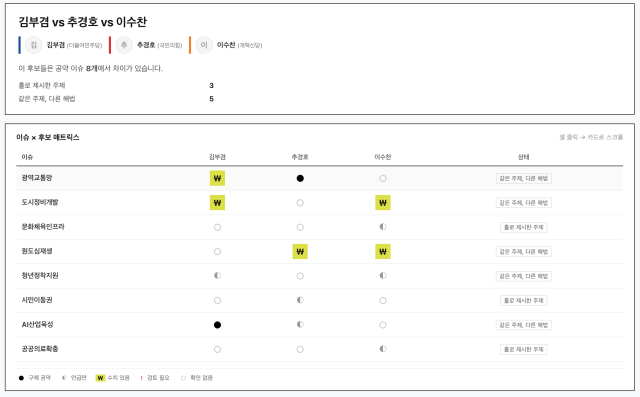Click 추경호's half-circle in 시민이동권 row

(x=300, y=300)
